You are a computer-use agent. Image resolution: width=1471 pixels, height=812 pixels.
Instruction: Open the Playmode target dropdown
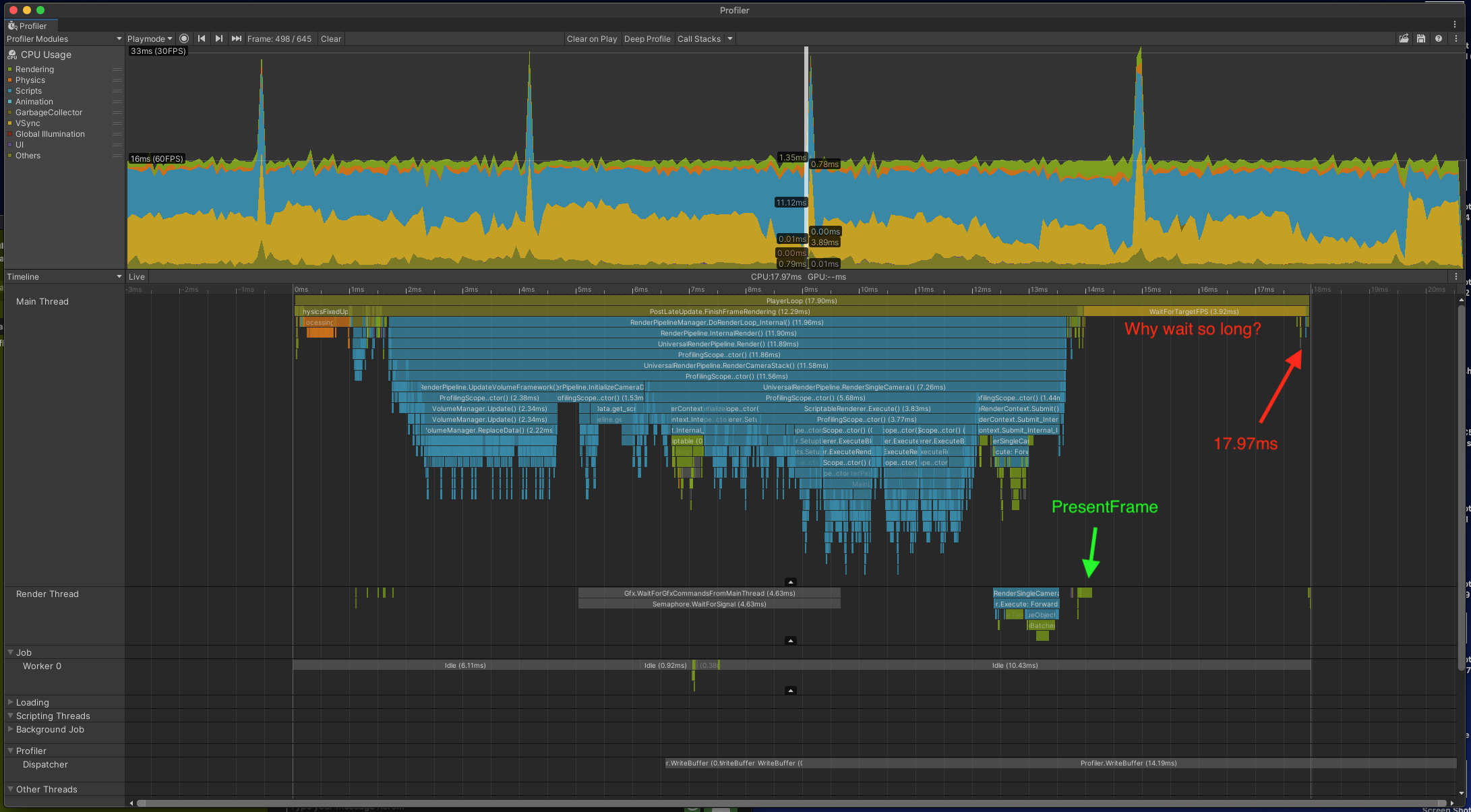coord(149,38)
